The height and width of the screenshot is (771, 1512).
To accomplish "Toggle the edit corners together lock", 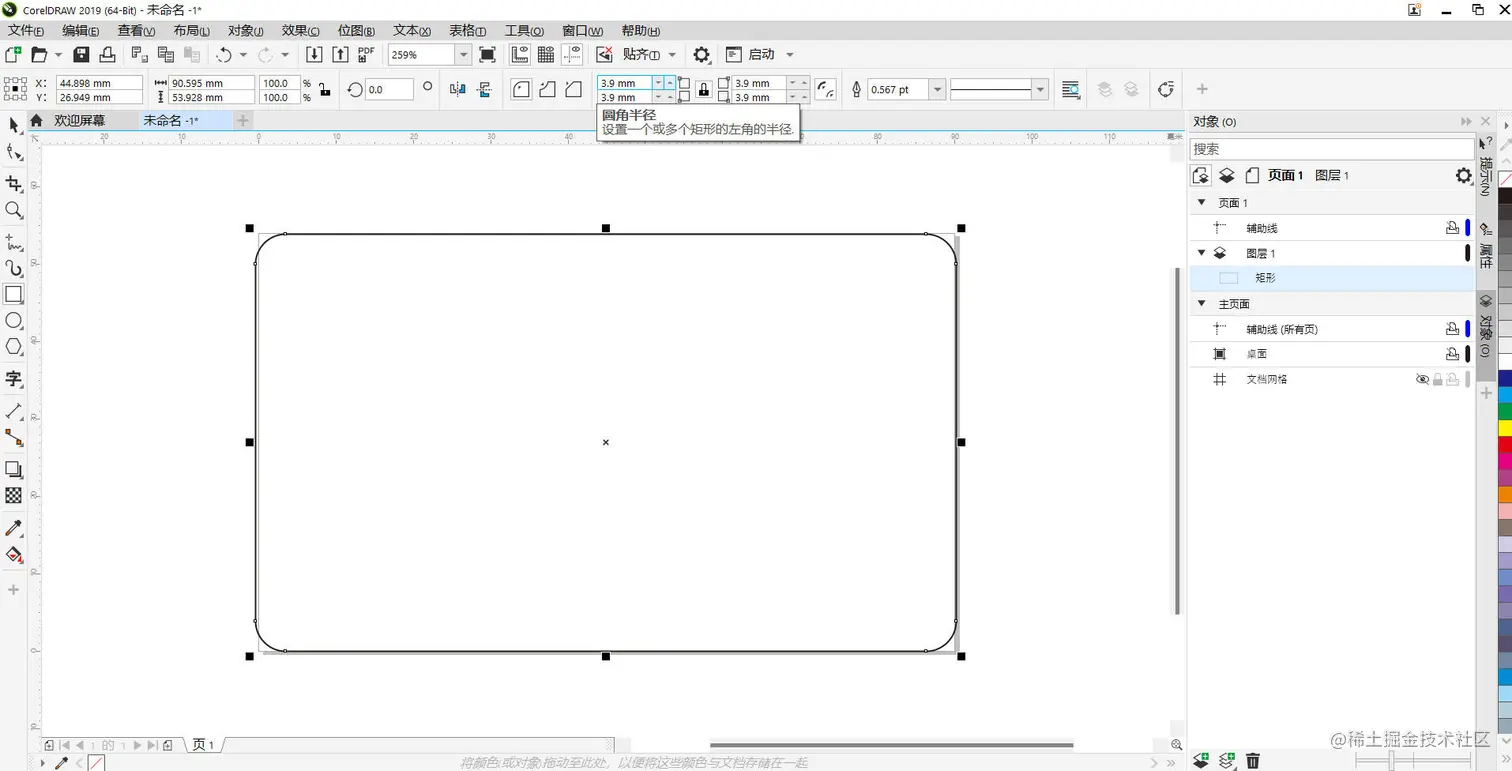I will tap(704, 90).
